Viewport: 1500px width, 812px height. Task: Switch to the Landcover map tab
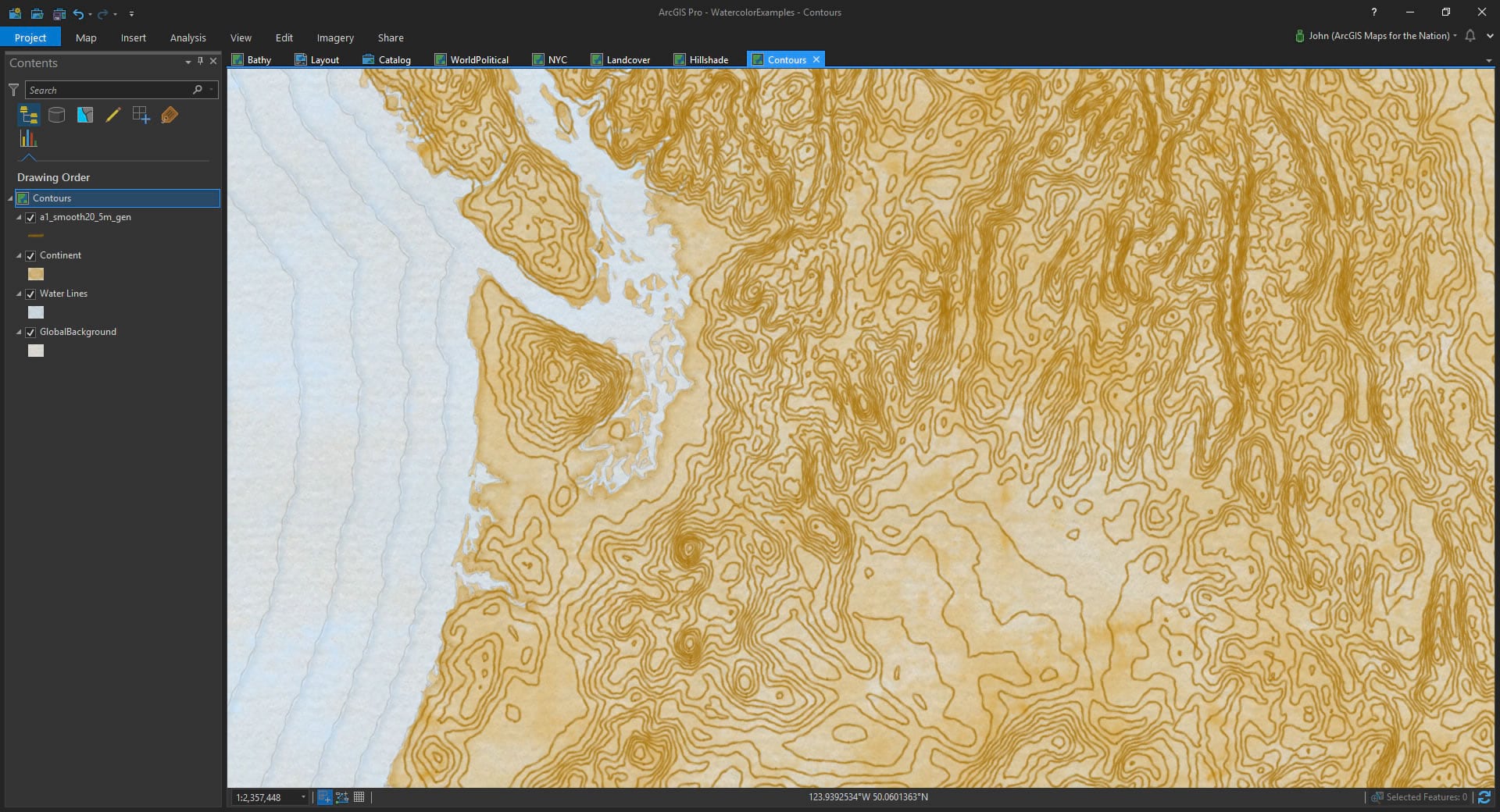[x=621, y=59]
